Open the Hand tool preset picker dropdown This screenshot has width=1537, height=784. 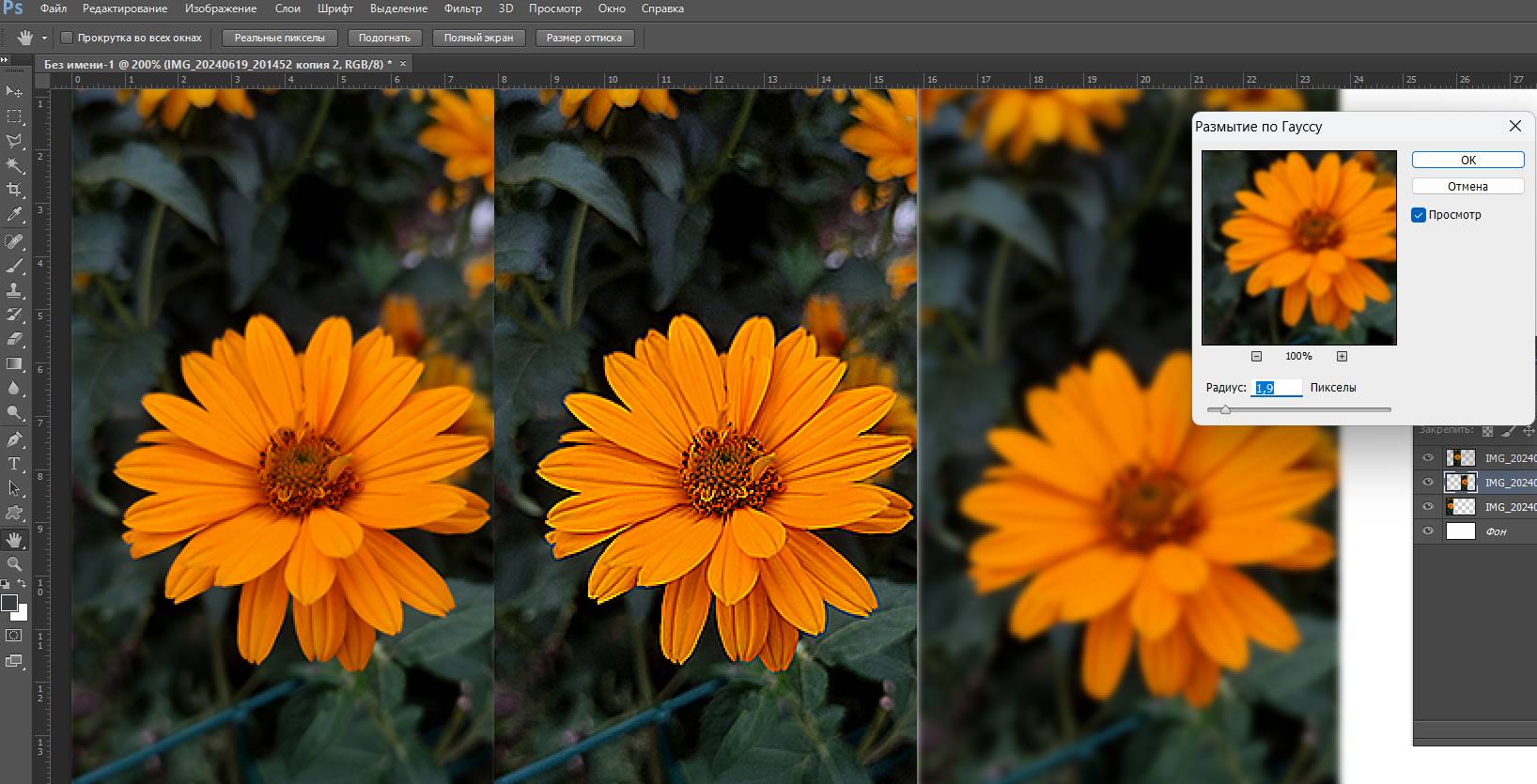[x=44, y=38]
